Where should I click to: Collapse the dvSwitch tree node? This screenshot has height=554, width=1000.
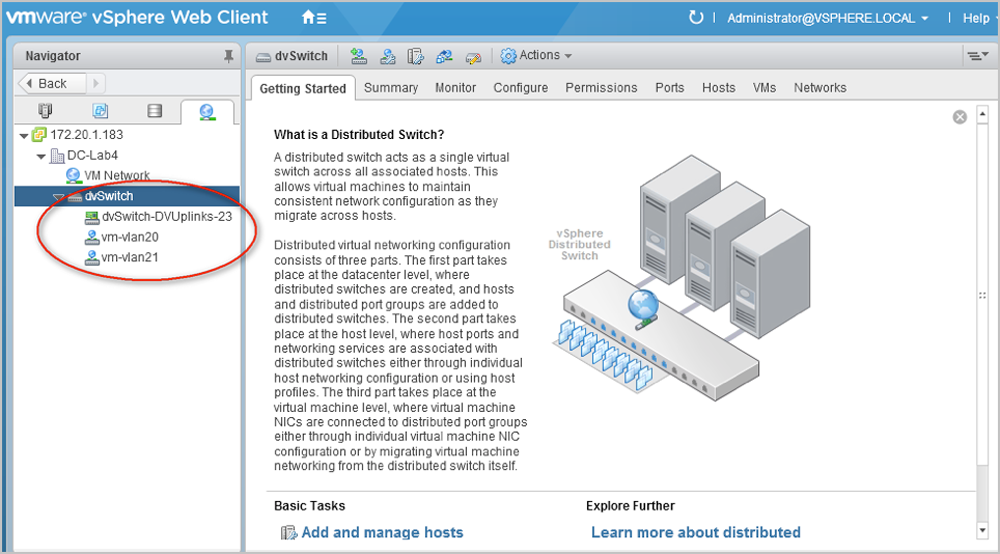click(x=58, y=197)
